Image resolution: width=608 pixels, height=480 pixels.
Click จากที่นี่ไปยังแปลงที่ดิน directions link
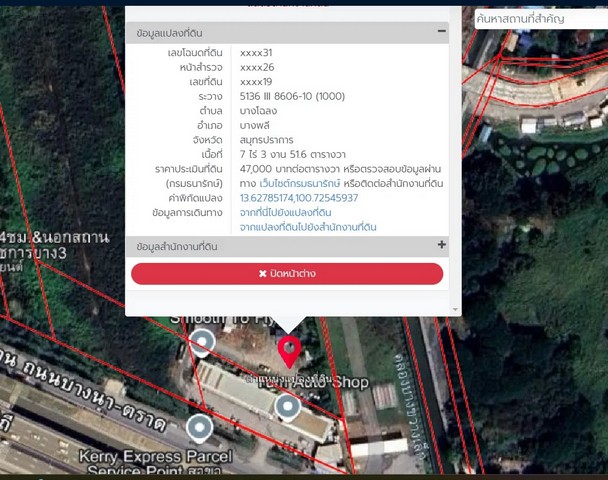click(x=285, y=213)
